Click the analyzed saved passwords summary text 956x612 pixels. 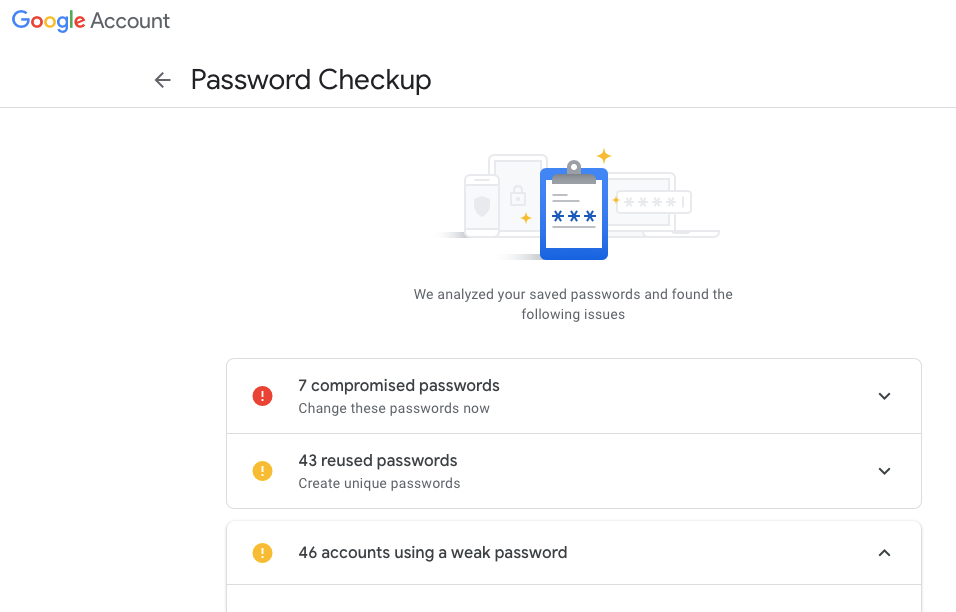[x=573, y=304]
